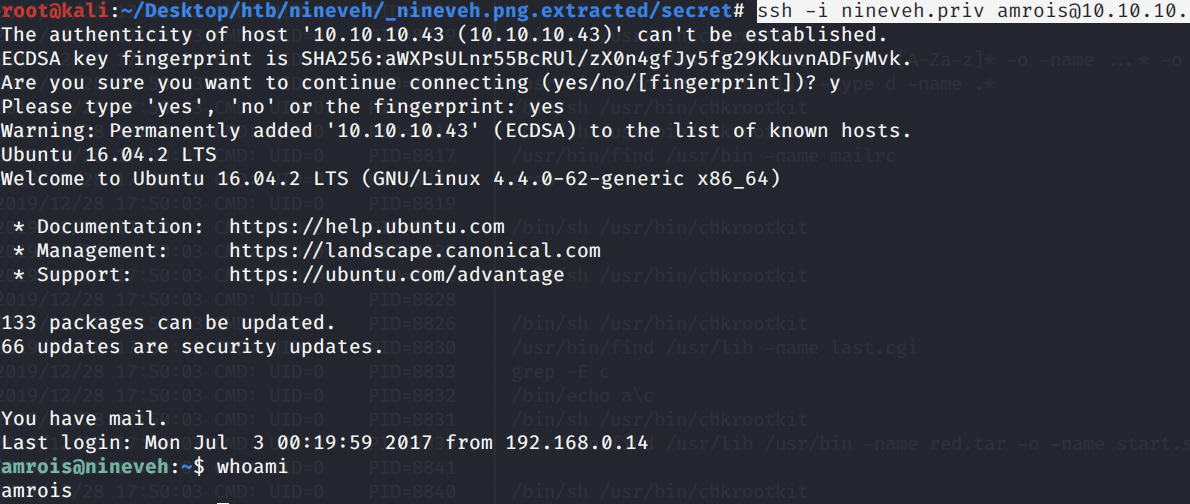Click the root@kali prompt label
Image resolution: width=1190 pixels, height=504 pixels.
54,11
